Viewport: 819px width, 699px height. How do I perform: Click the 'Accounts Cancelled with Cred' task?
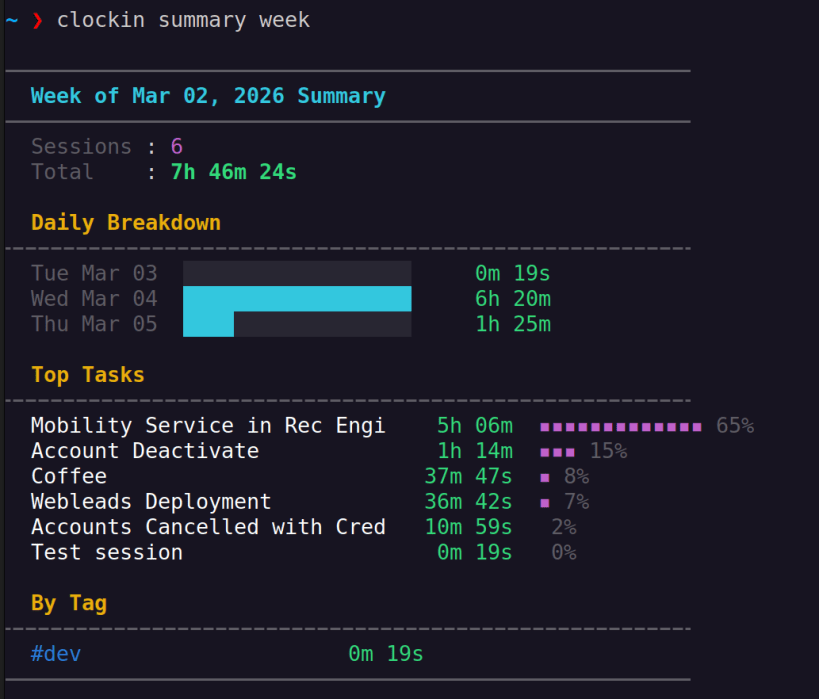coord(208,527)
